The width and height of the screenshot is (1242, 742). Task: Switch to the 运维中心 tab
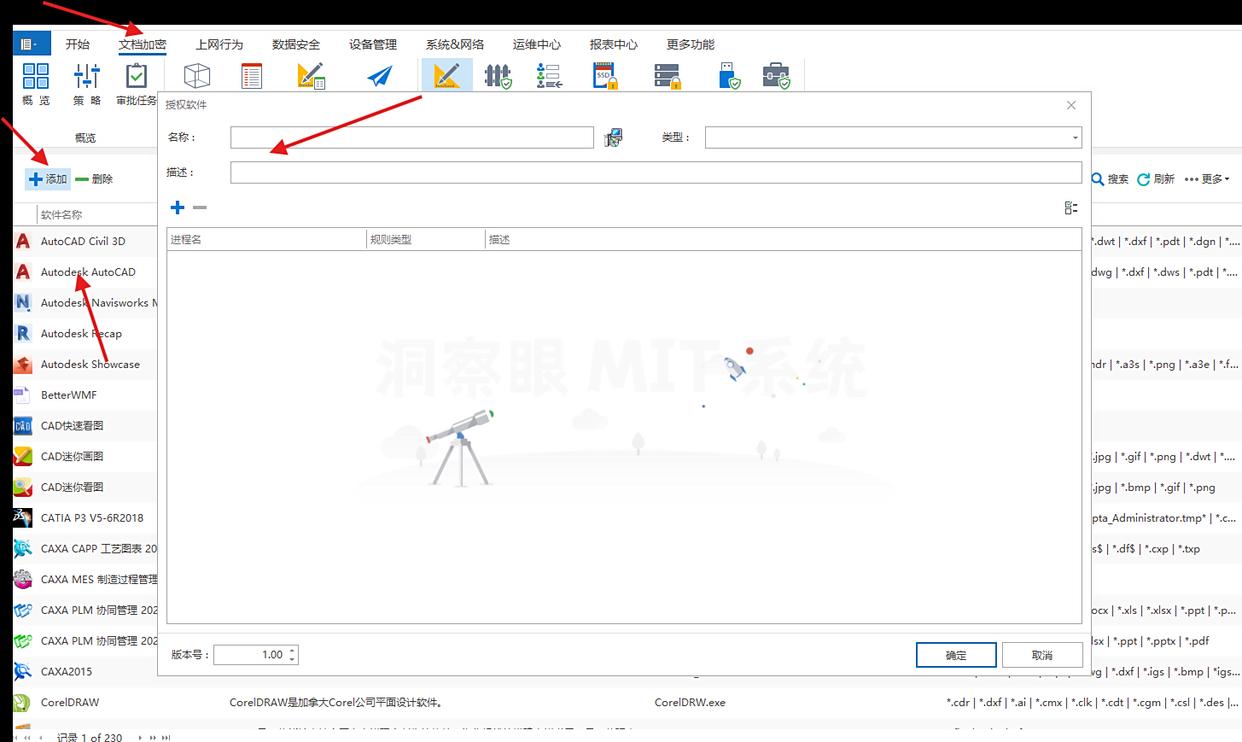(537, 44)
